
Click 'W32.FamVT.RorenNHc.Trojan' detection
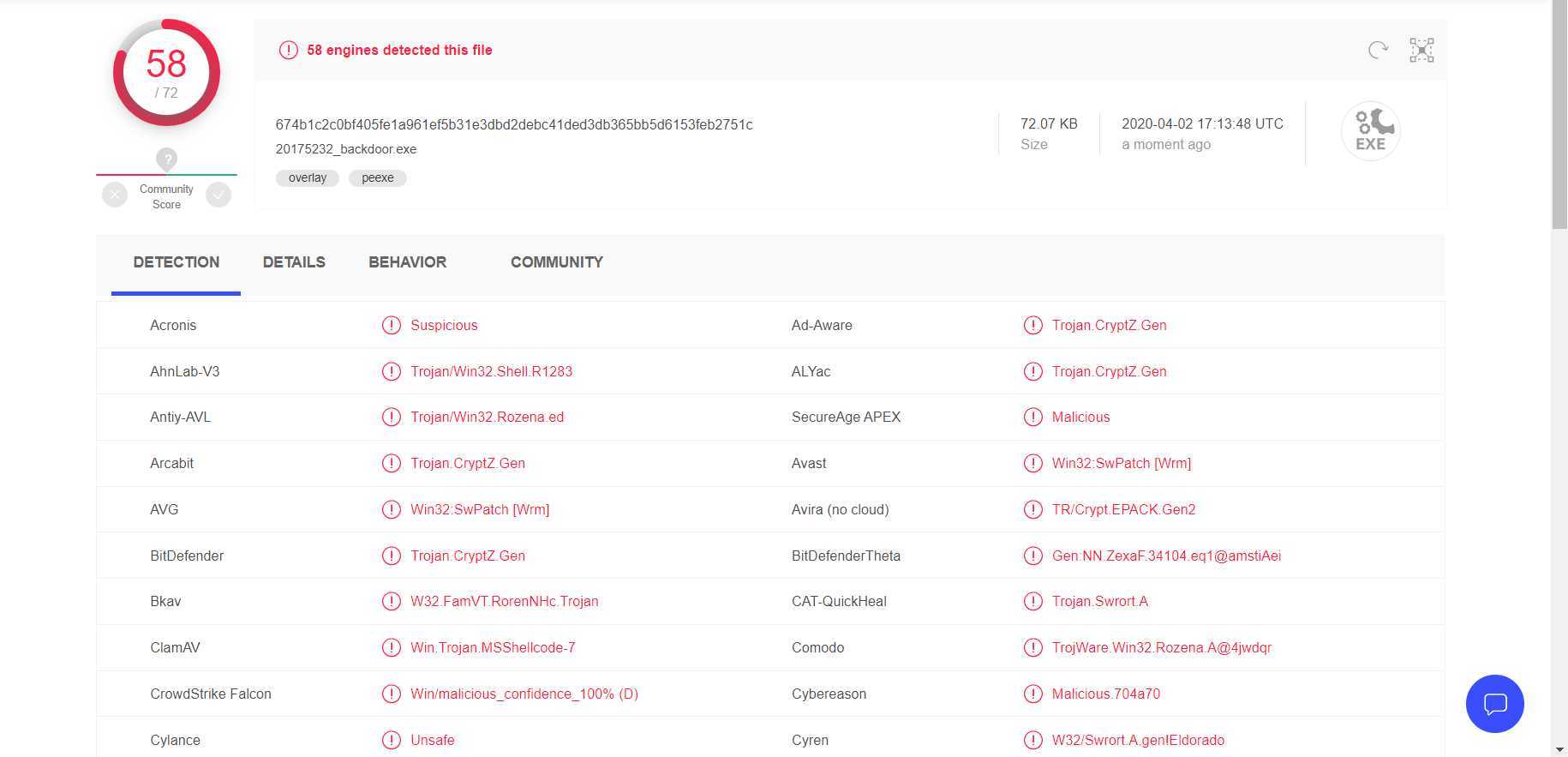point(504,601)
